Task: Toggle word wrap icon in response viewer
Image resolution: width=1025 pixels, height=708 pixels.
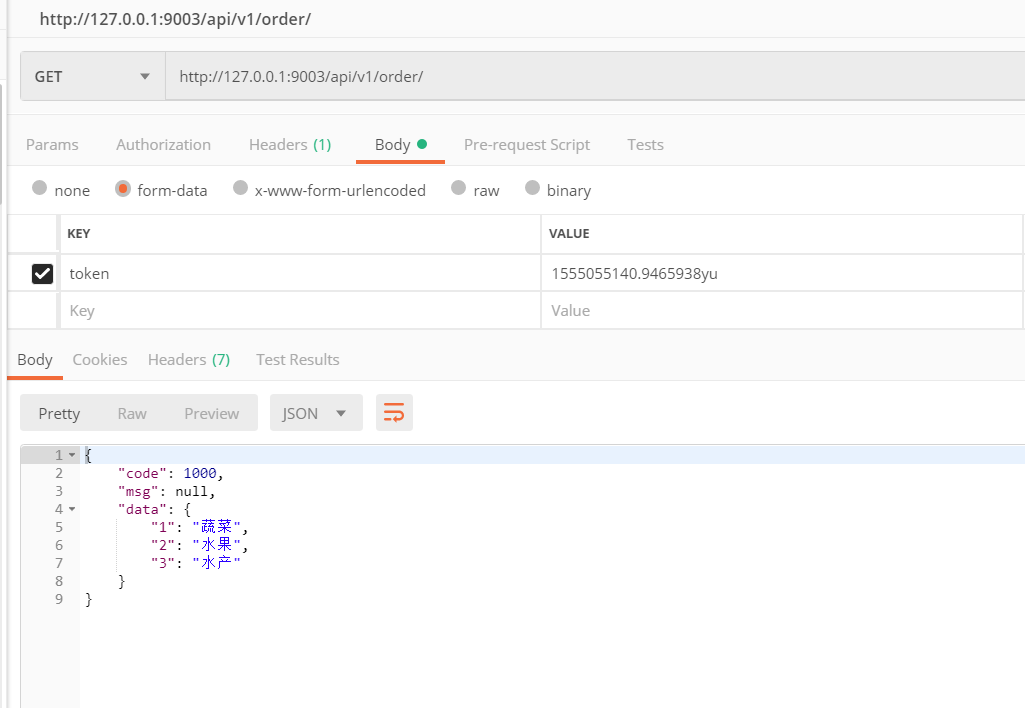Action: [x=394, y=413]
